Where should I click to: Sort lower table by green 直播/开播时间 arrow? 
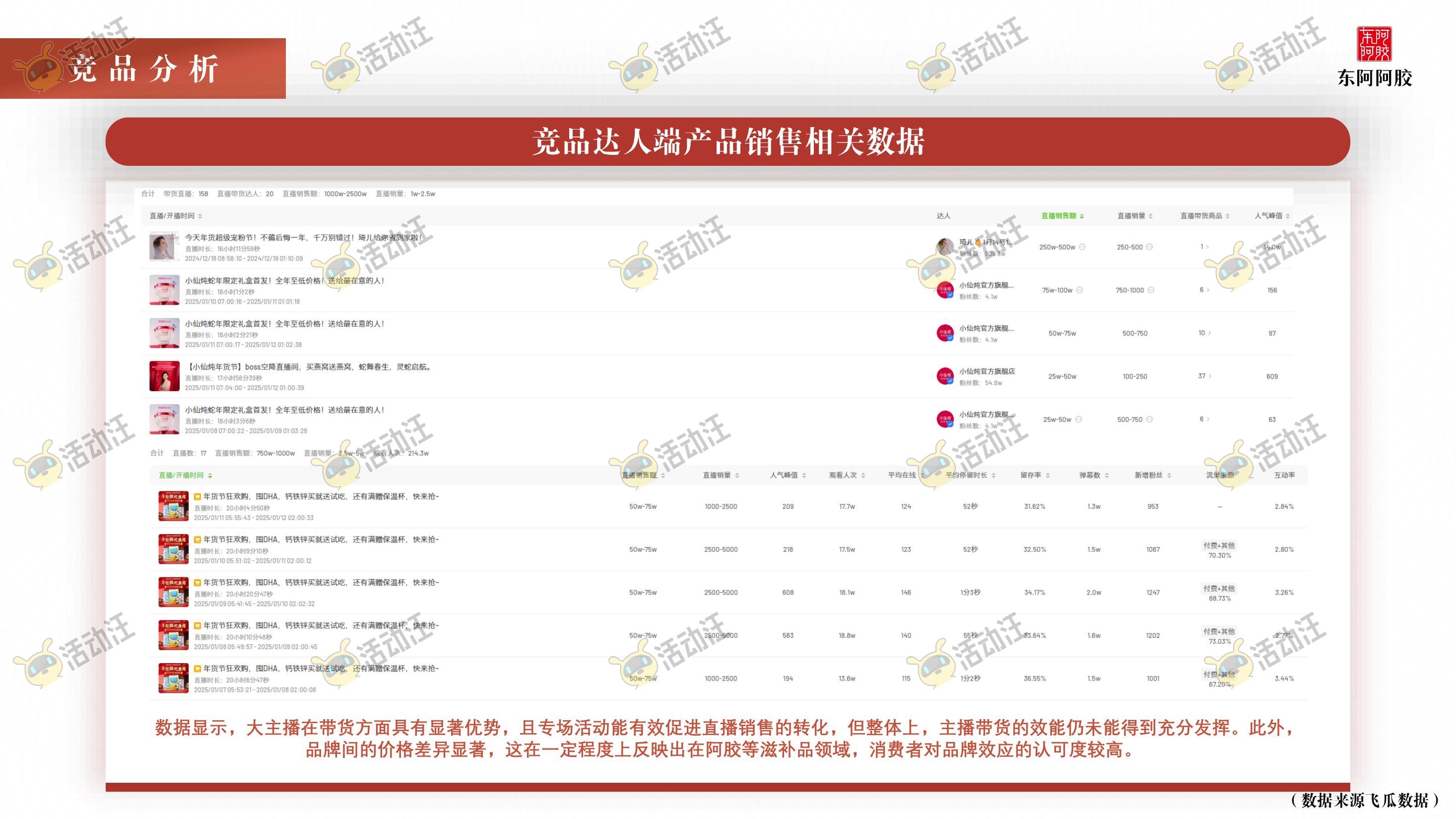[210, 476]
